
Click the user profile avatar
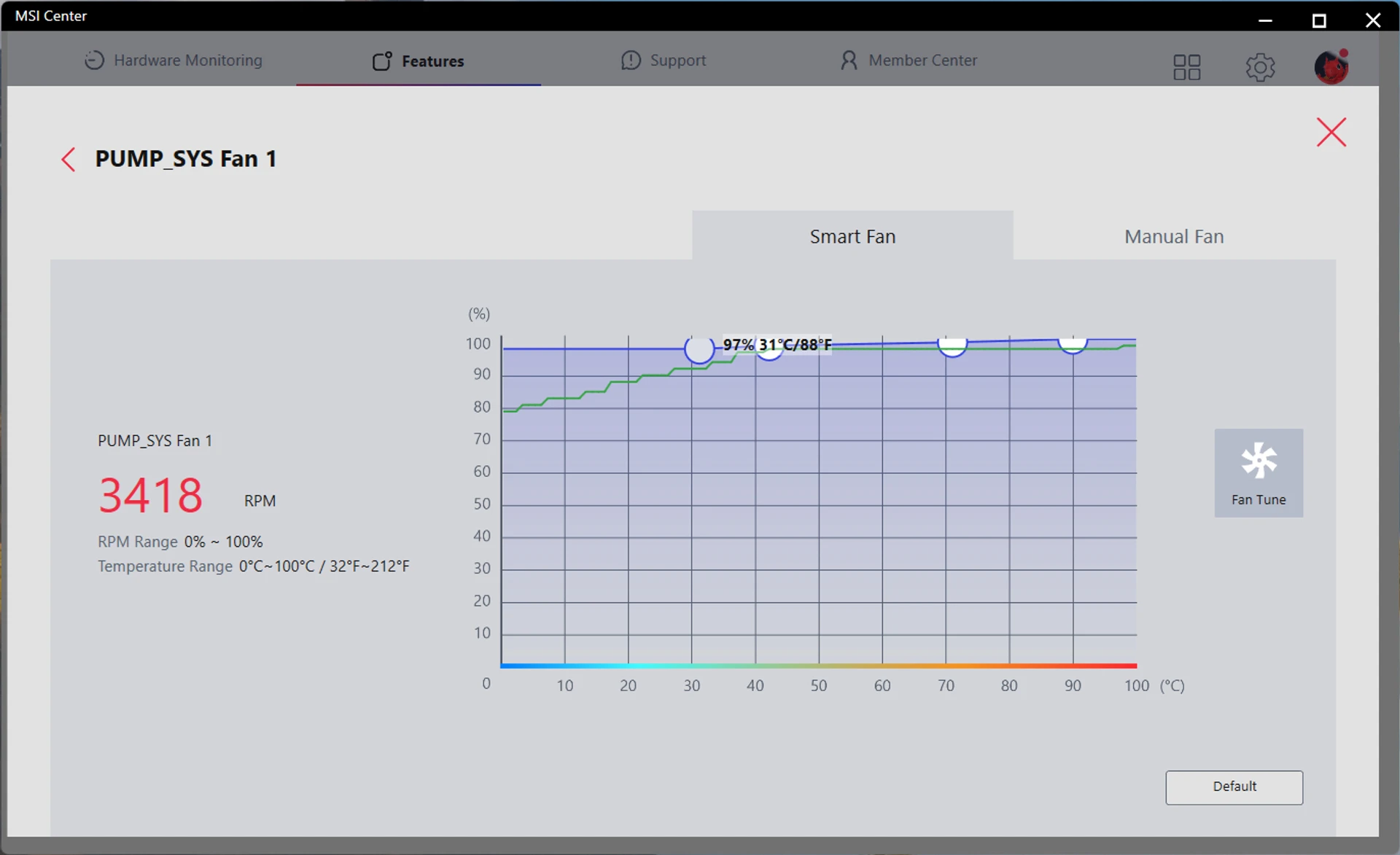pyautogui.click(x=1331, y=67)
